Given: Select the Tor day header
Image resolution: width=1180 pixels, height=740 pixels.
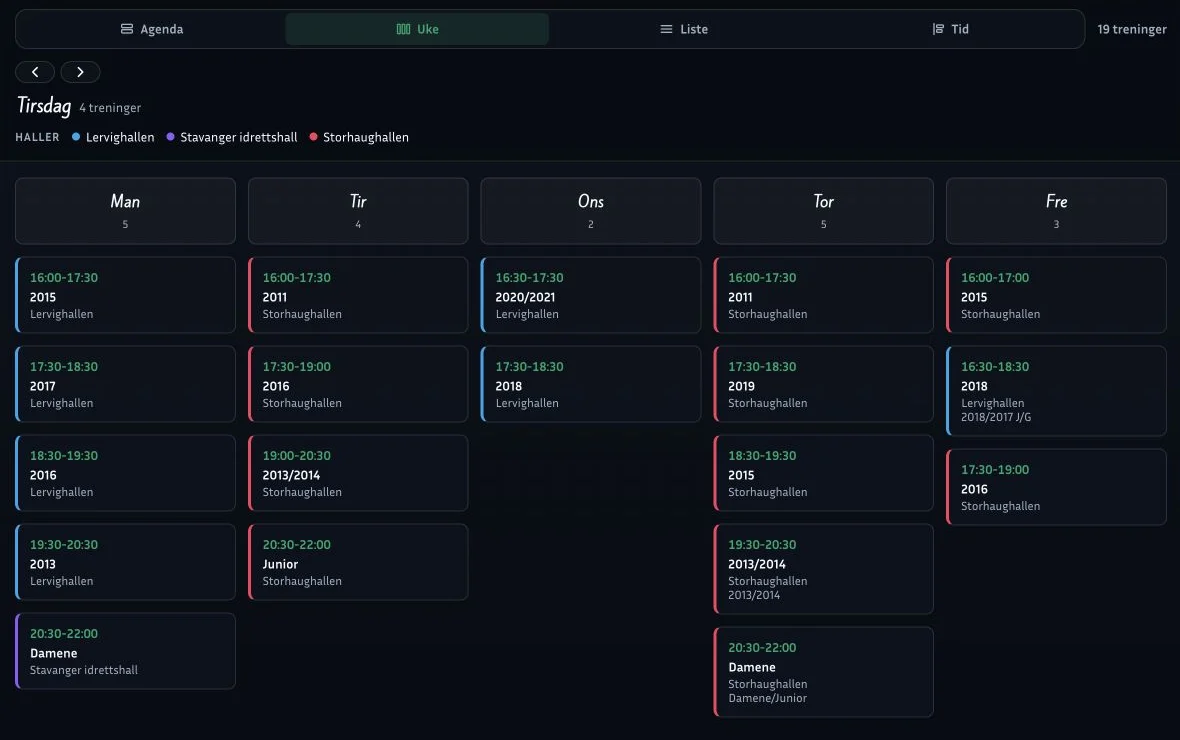Looking at the screenshot, I should coord(823,211).
